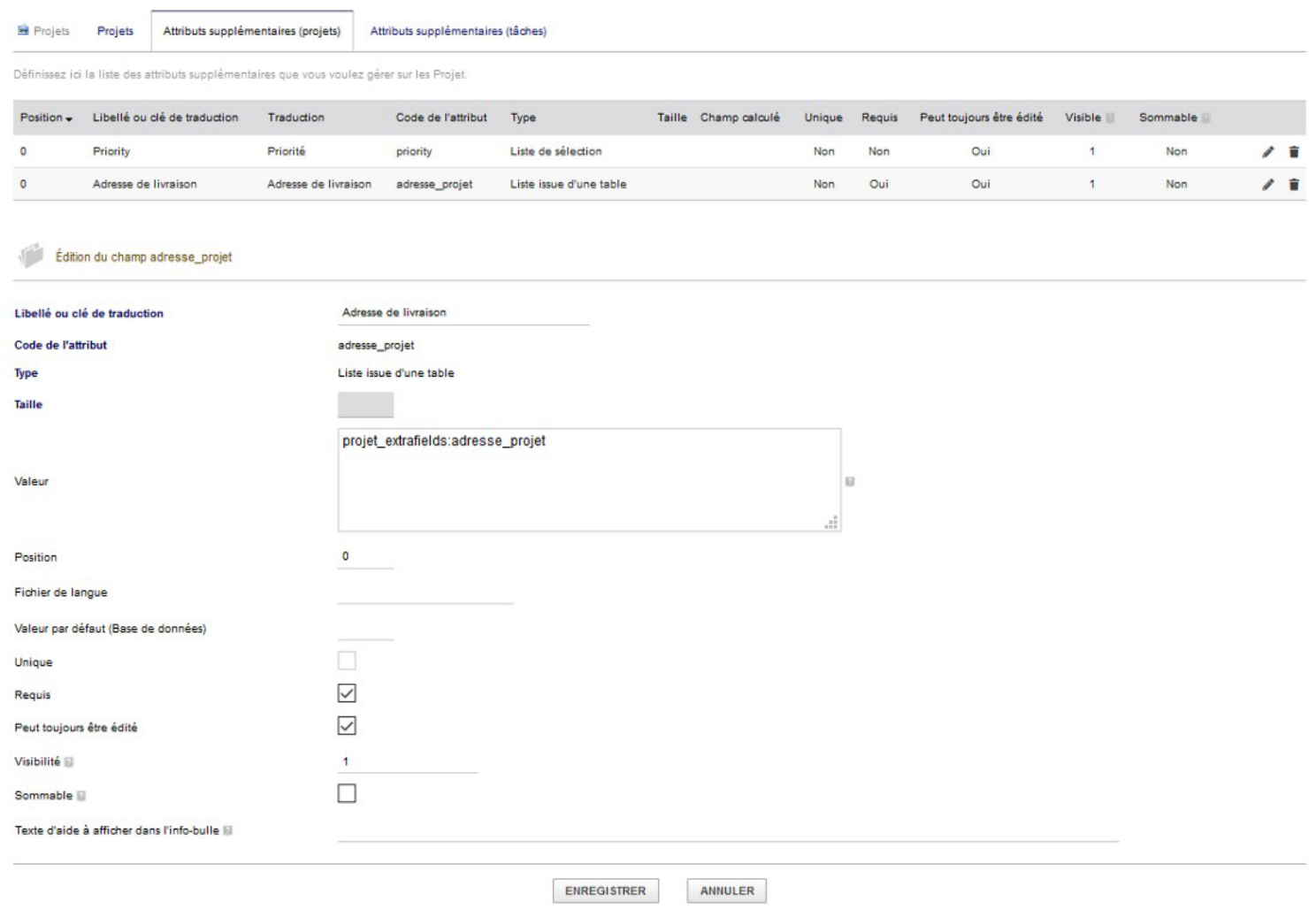Click the Libellé ou clé de traduction input

pos(463,312)
